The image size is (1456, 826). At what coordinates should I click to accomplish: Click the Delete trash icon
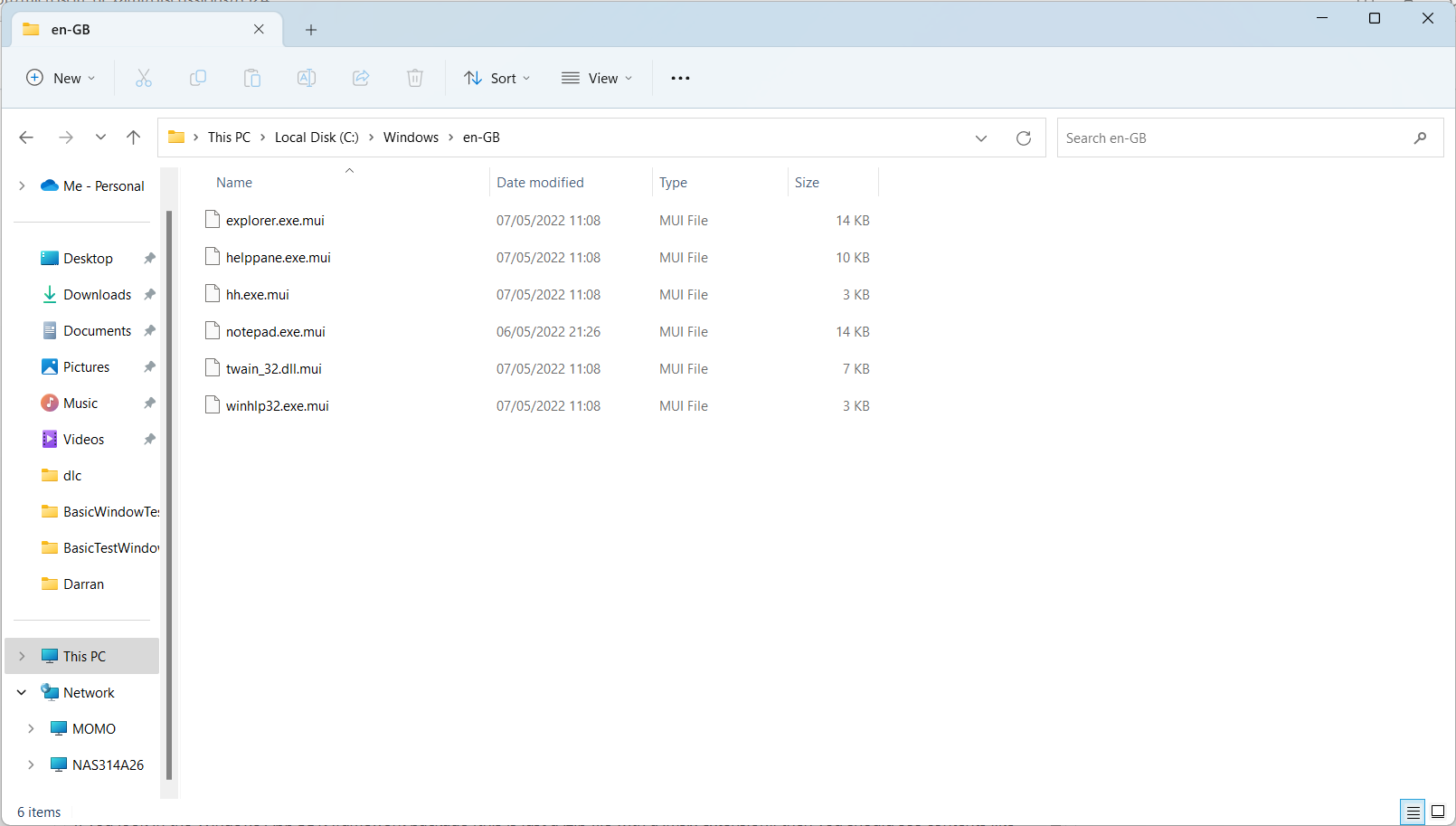(x=415, y=78)
